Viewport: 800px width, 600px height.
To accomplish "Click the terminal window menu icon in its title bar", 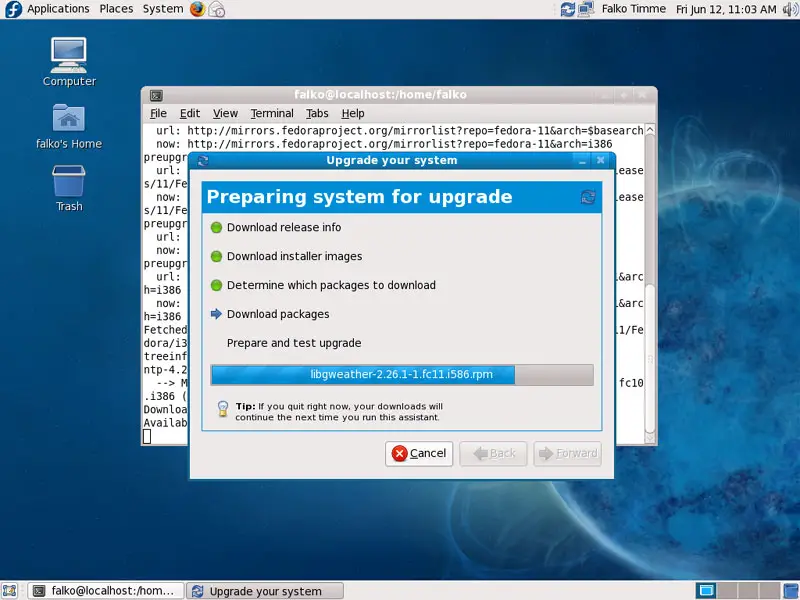I will [156, 95].
